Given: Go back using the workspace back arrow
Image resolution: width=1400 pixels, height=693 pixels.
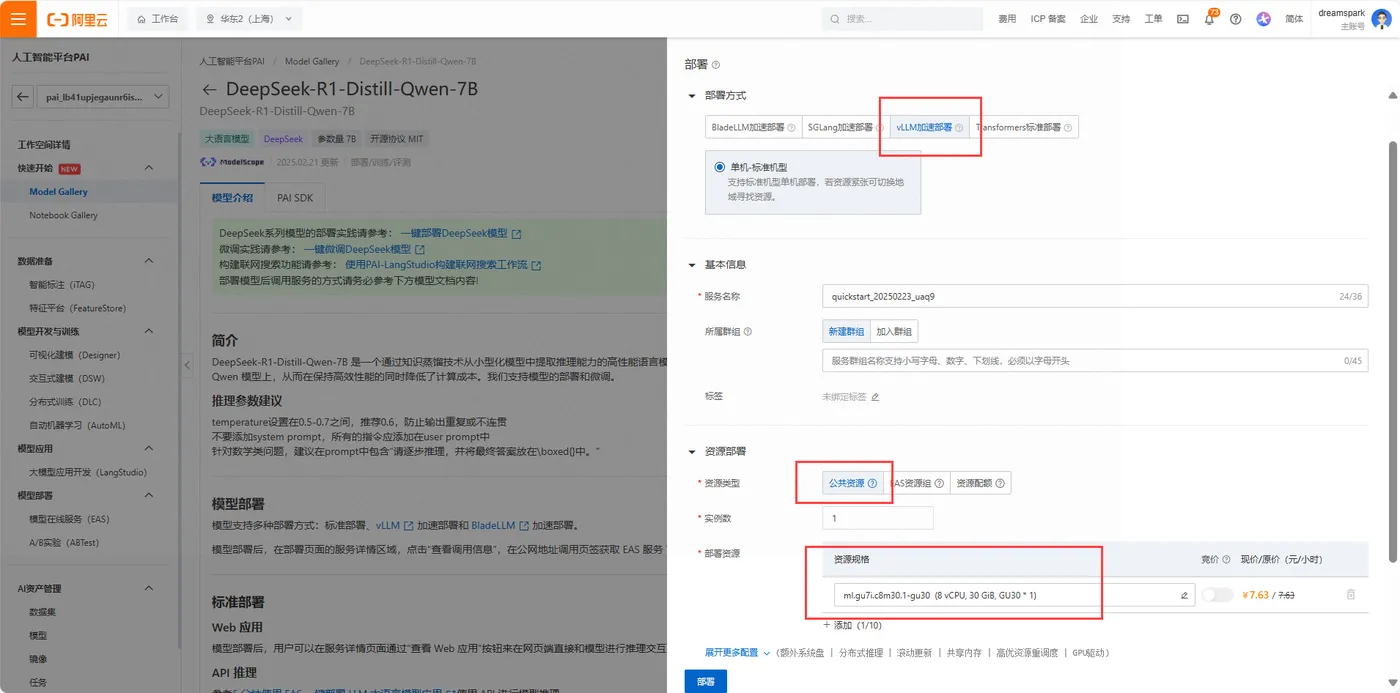Looking at the screenshot, I should coord(23,97).
